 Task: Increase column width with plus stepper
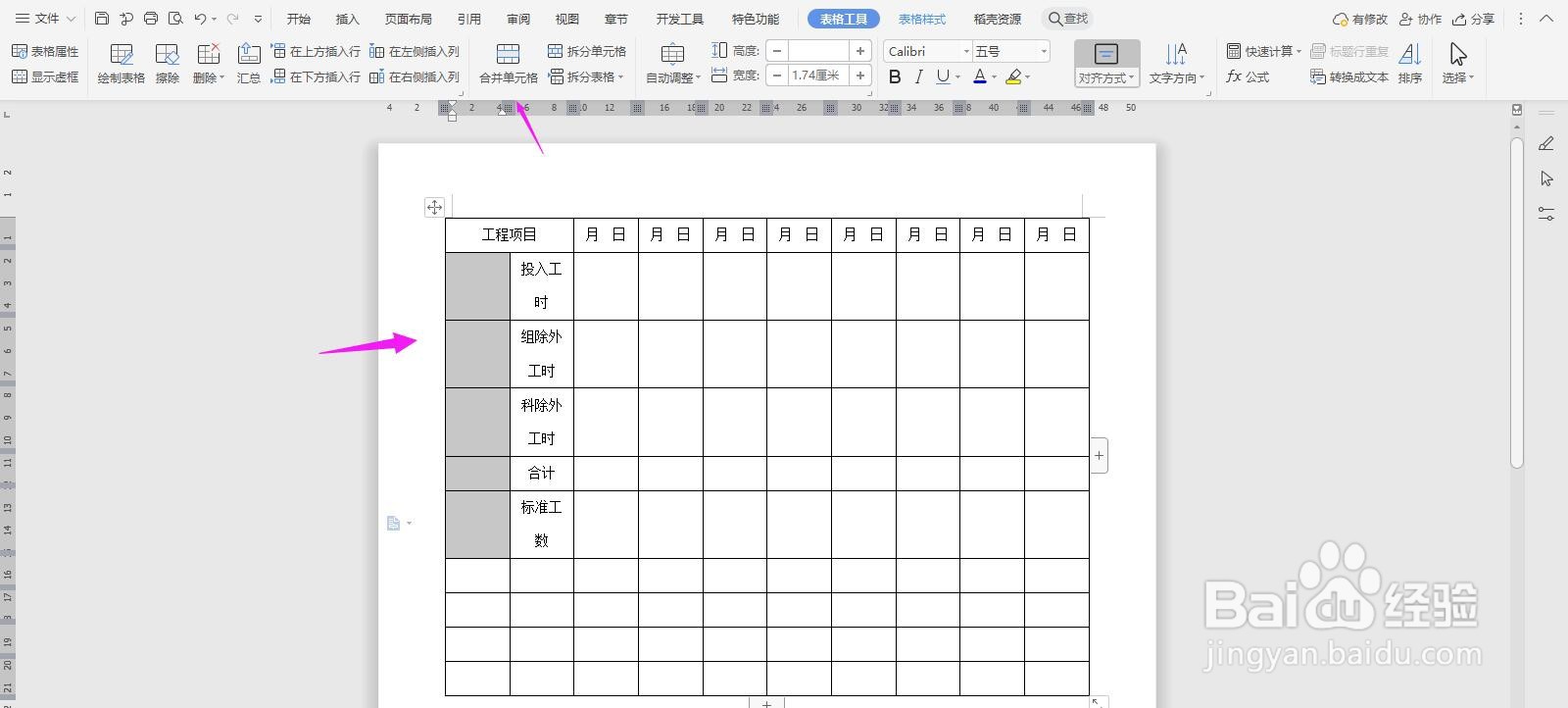(860, 76)
